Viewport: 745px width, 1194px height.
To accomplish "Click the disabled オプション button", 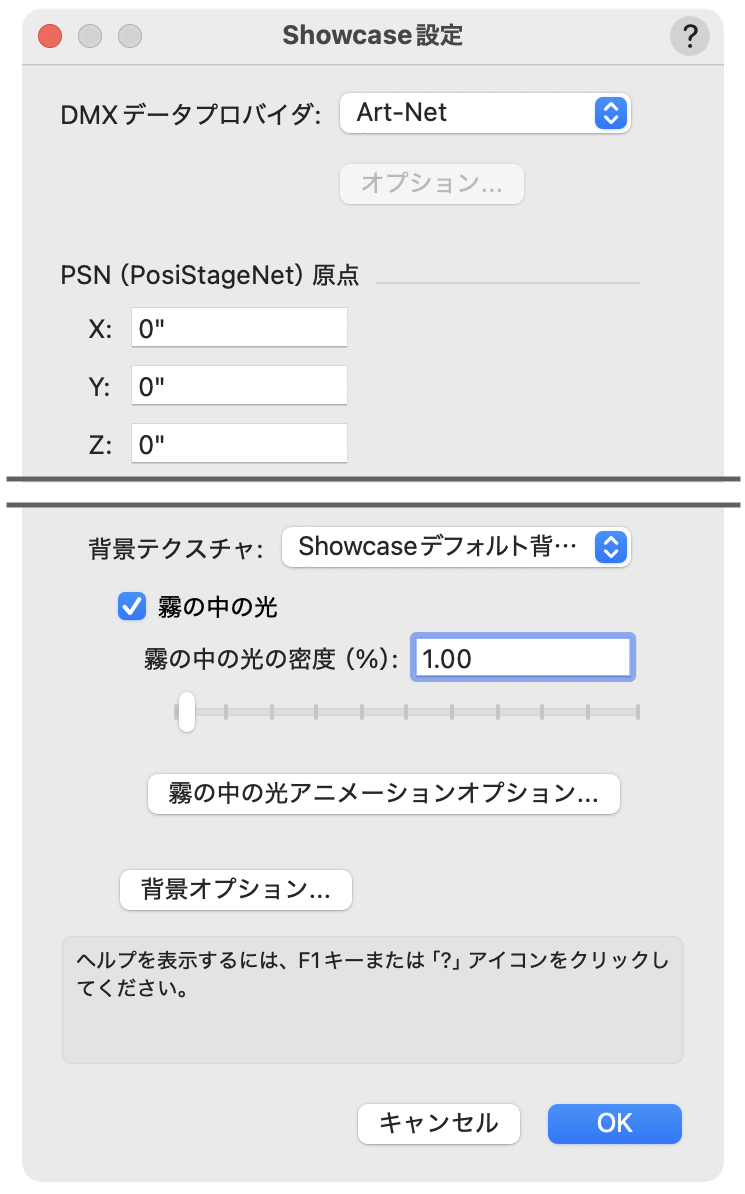I will pos(431,184).
